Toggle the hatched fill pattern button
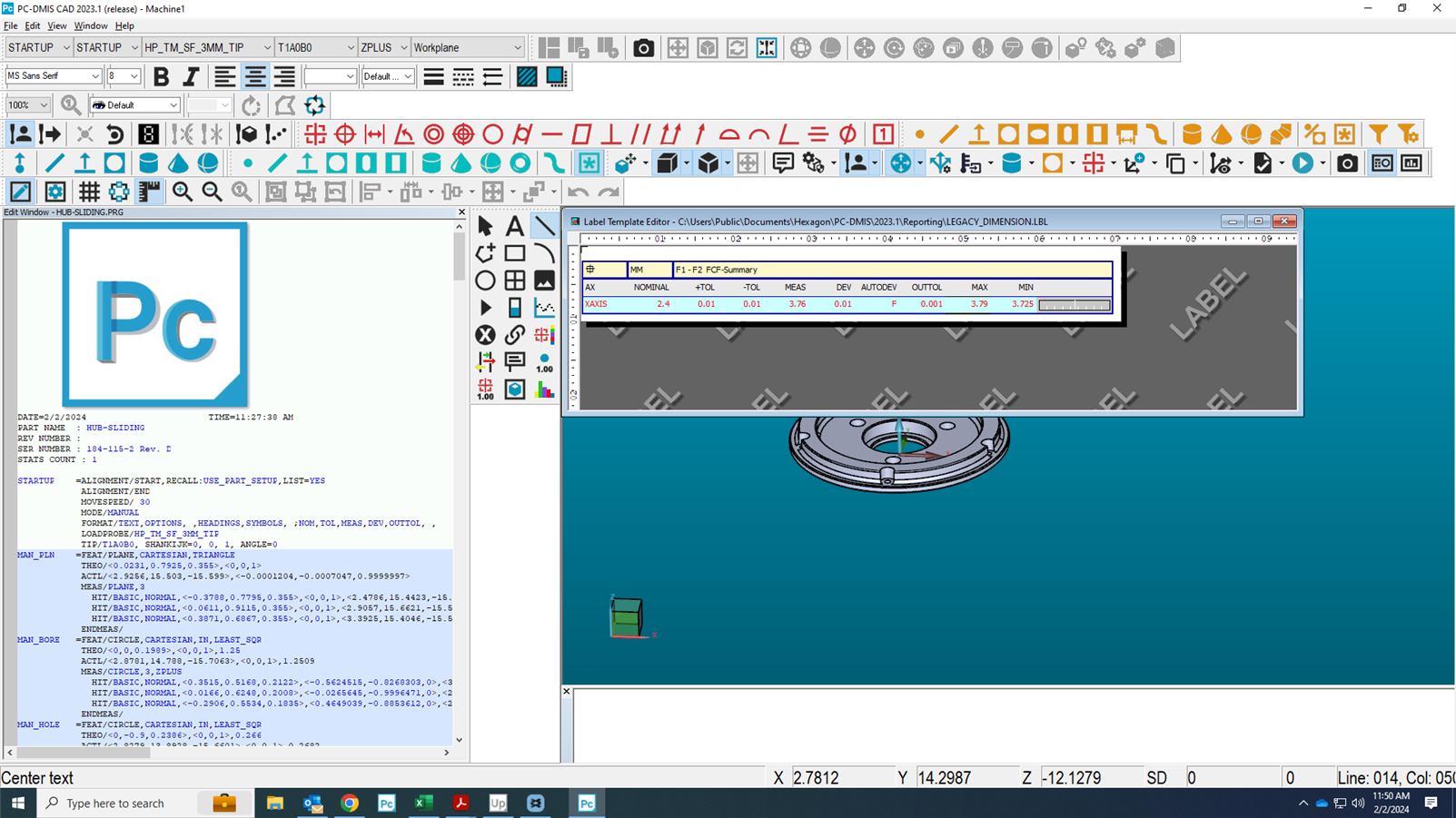This screenshot has width=1456, height=818. (527, 77)
